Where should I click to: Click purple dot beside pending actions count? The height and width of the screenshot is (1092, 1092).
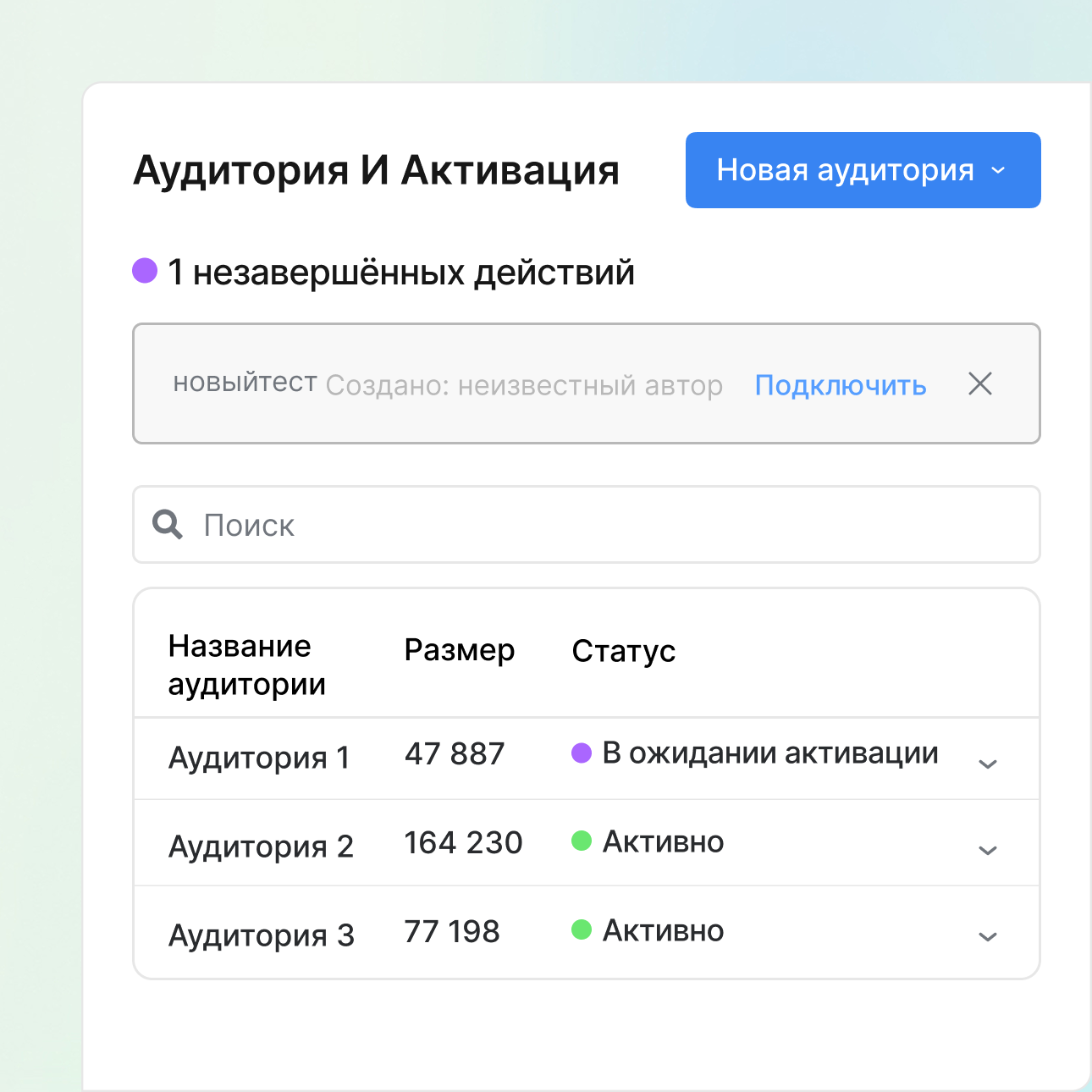point(145,271)
